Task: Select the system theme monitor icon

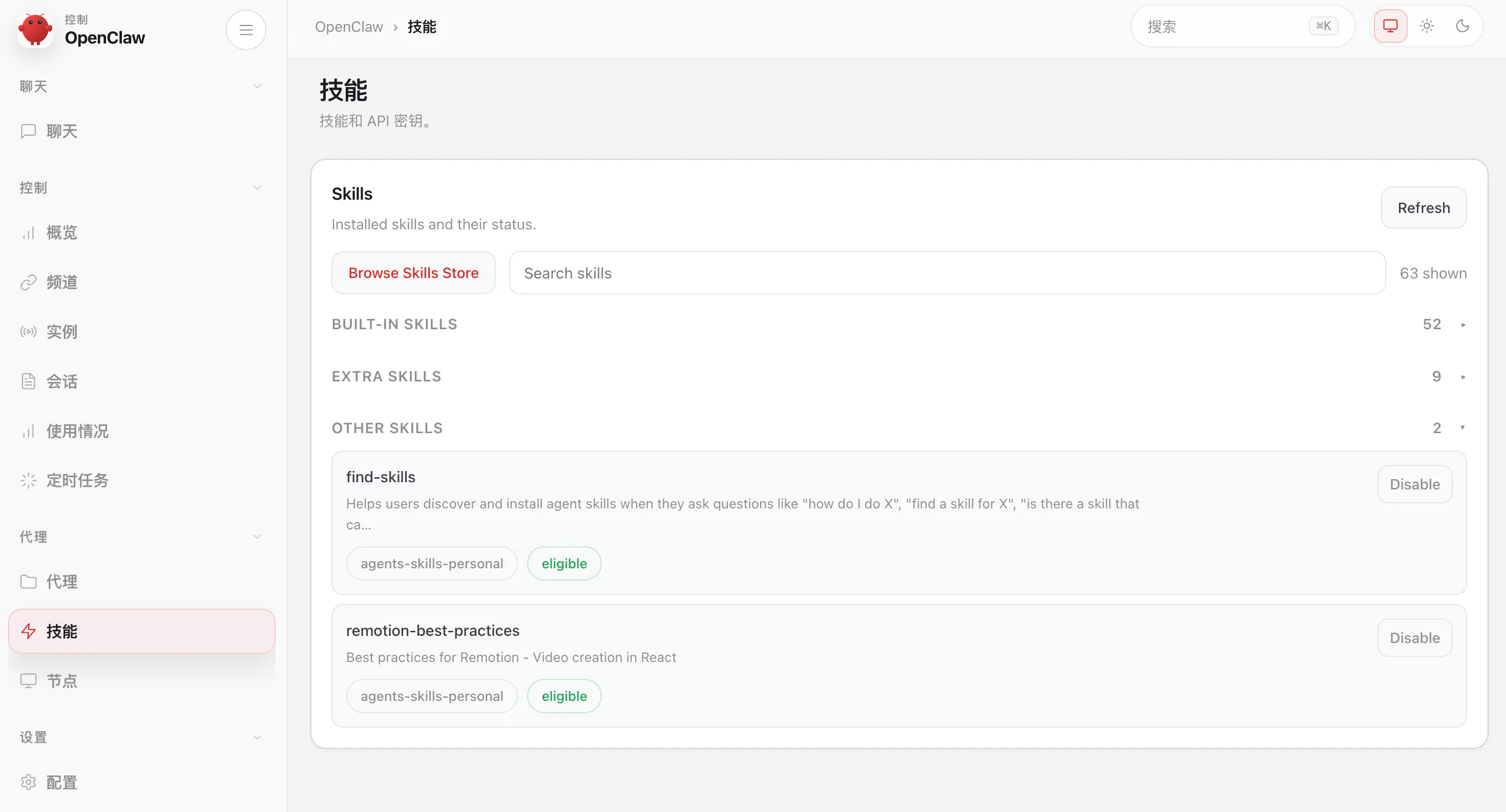Action: [x=1390, y=26]
